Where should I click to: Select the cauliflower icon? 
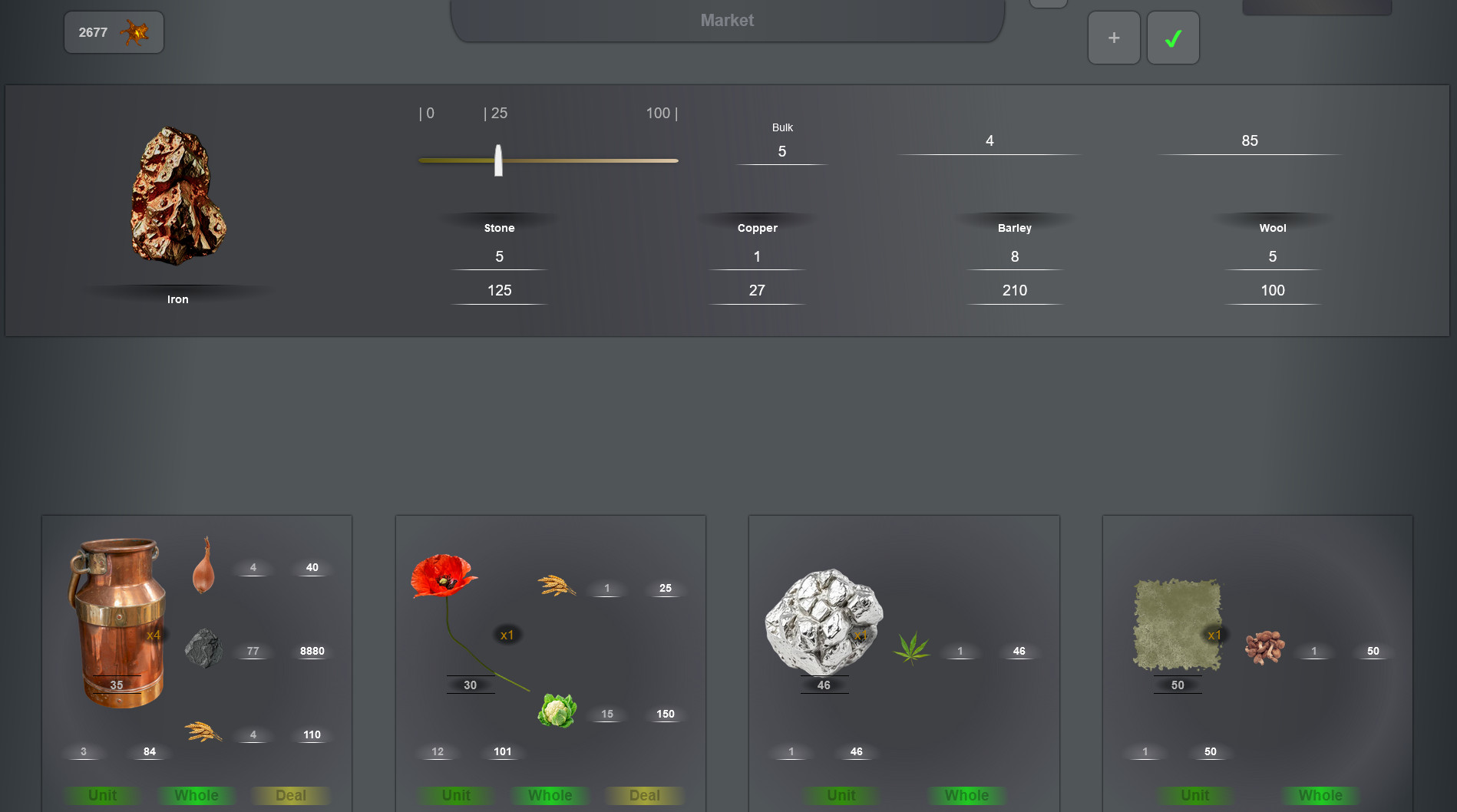click(x=557, y=711)
